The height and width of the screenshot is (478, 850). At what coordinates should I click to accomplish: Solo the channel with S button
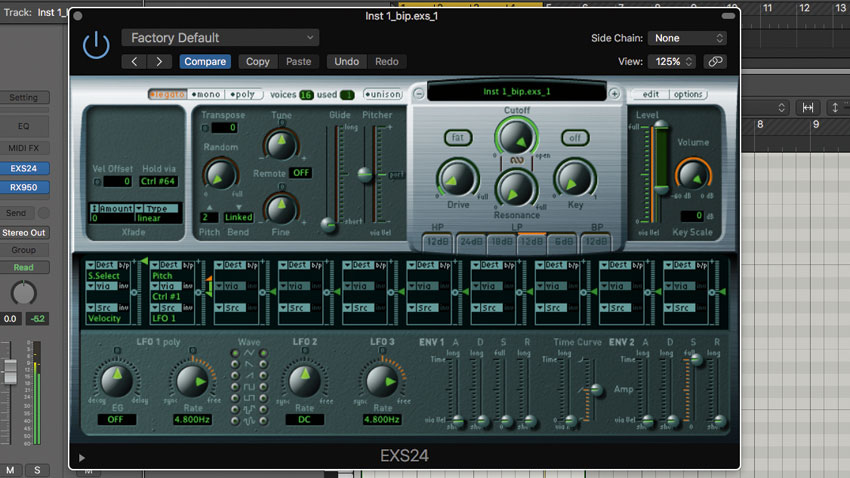click(37, 470)
